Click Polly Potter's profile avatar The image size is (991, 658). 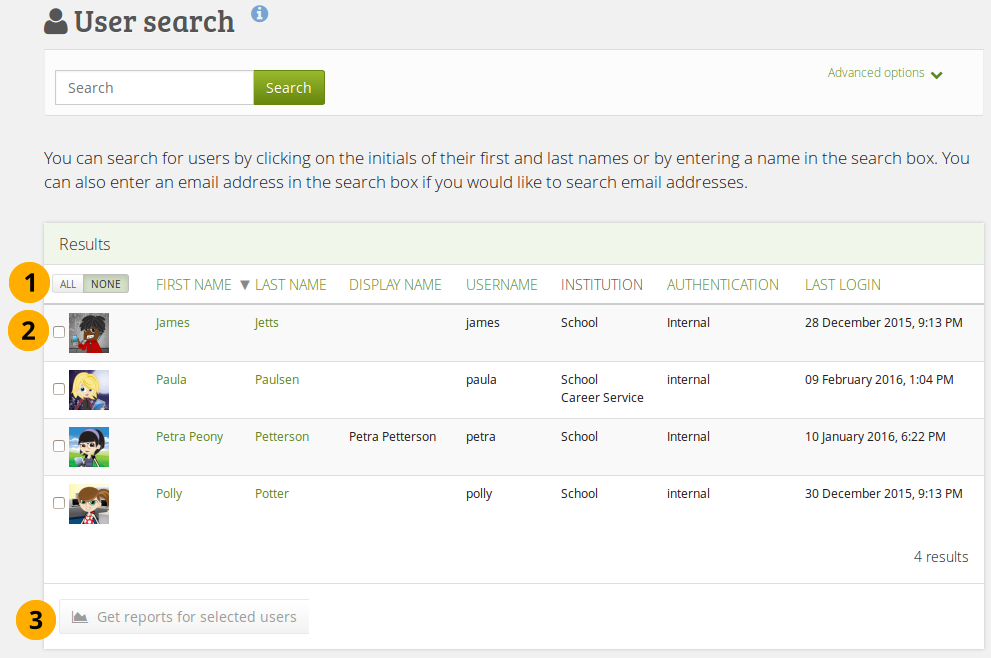pyautogui.click(x=89, y=504)
